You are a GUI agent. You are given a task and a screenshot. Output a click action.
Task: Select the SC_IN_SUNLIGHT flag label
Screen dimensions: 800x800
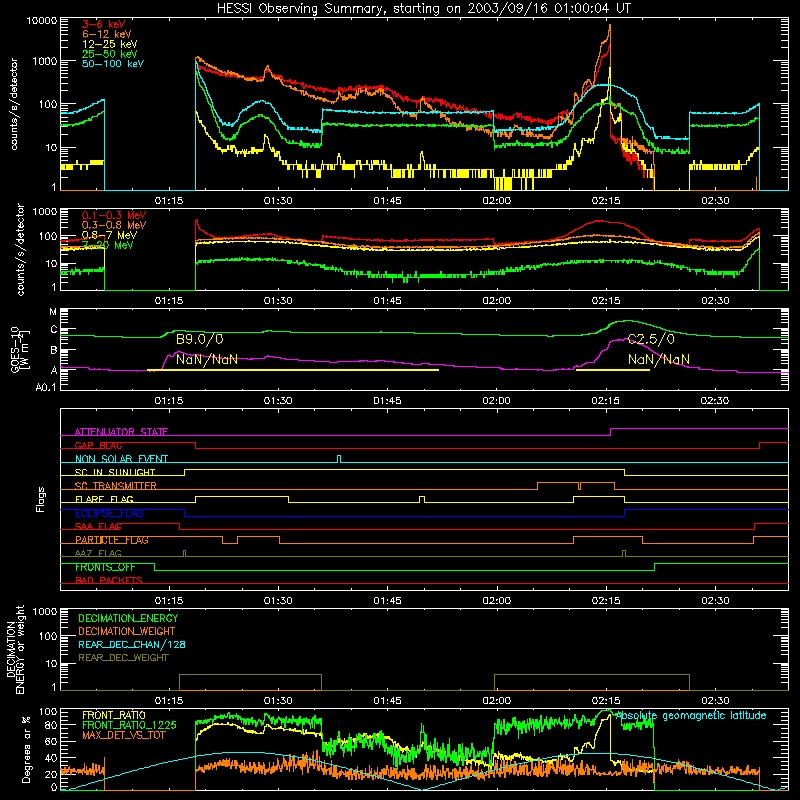pyautogui.click(x=115, y=472)
